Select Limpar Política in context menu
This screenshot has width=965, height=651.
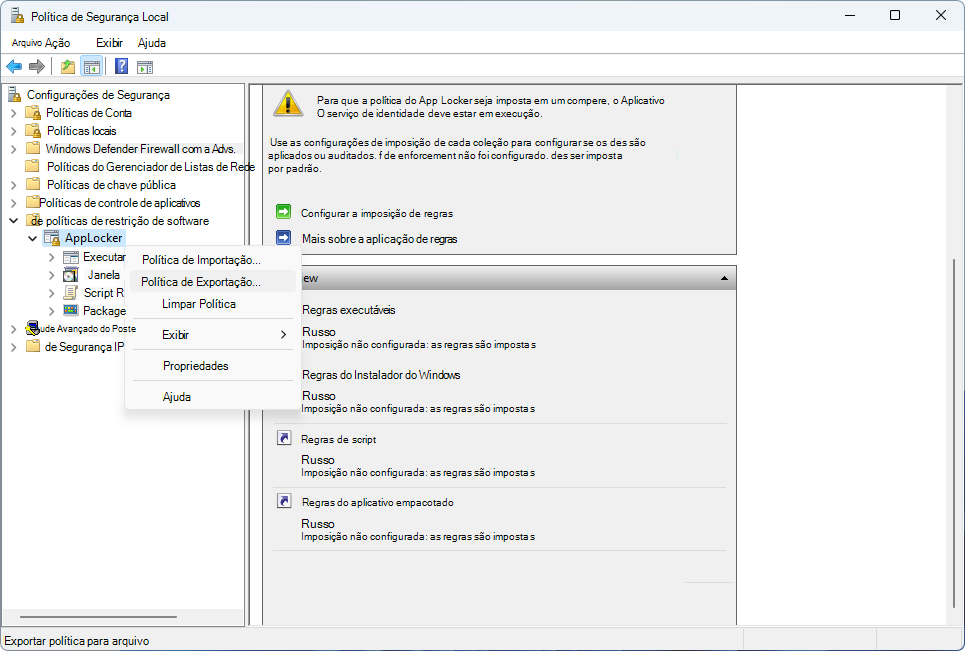[x=213, y=303]
